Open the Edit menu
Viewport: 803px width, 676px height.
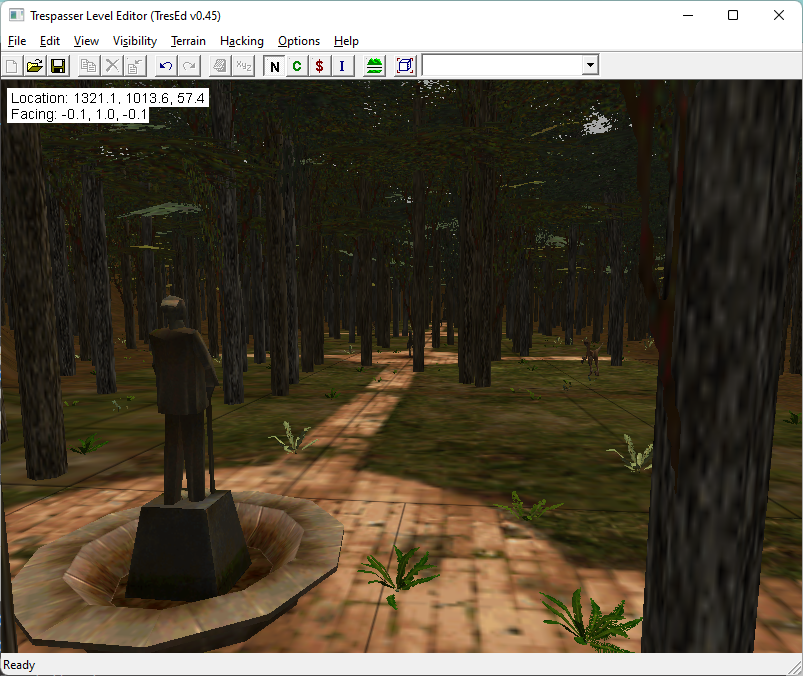(50, 41)
